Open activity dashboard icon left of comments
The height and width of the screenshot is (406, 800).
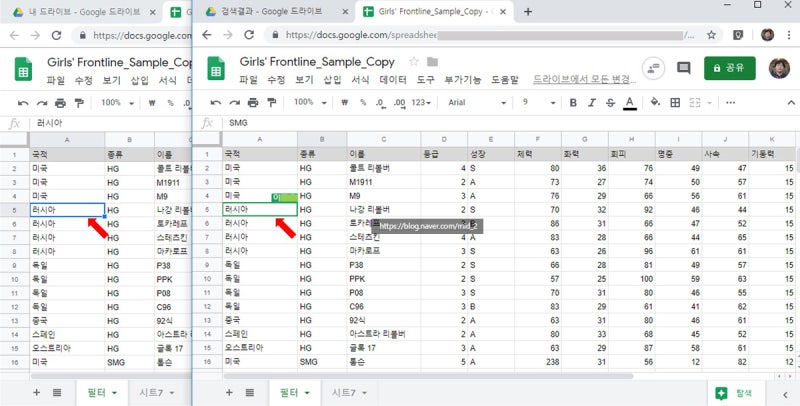pyautogui.click(x=653, y=68)
